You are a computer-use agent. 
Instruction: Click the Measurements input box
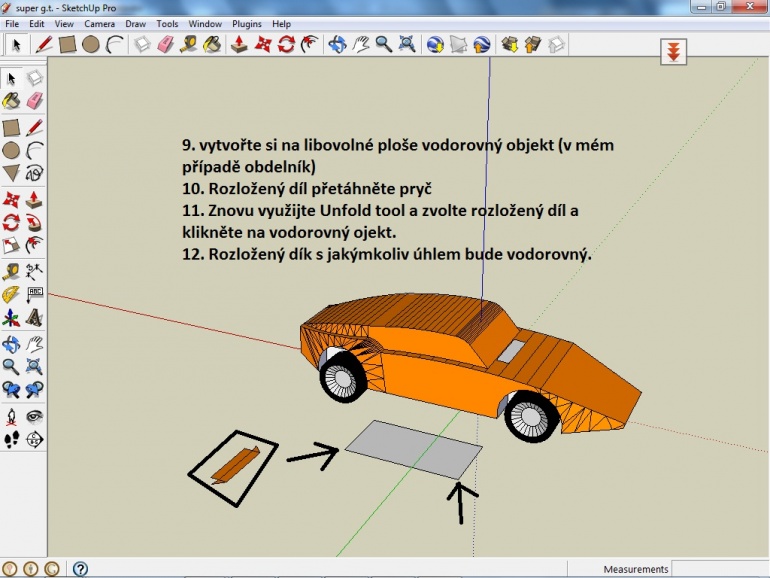click(719, 569)
